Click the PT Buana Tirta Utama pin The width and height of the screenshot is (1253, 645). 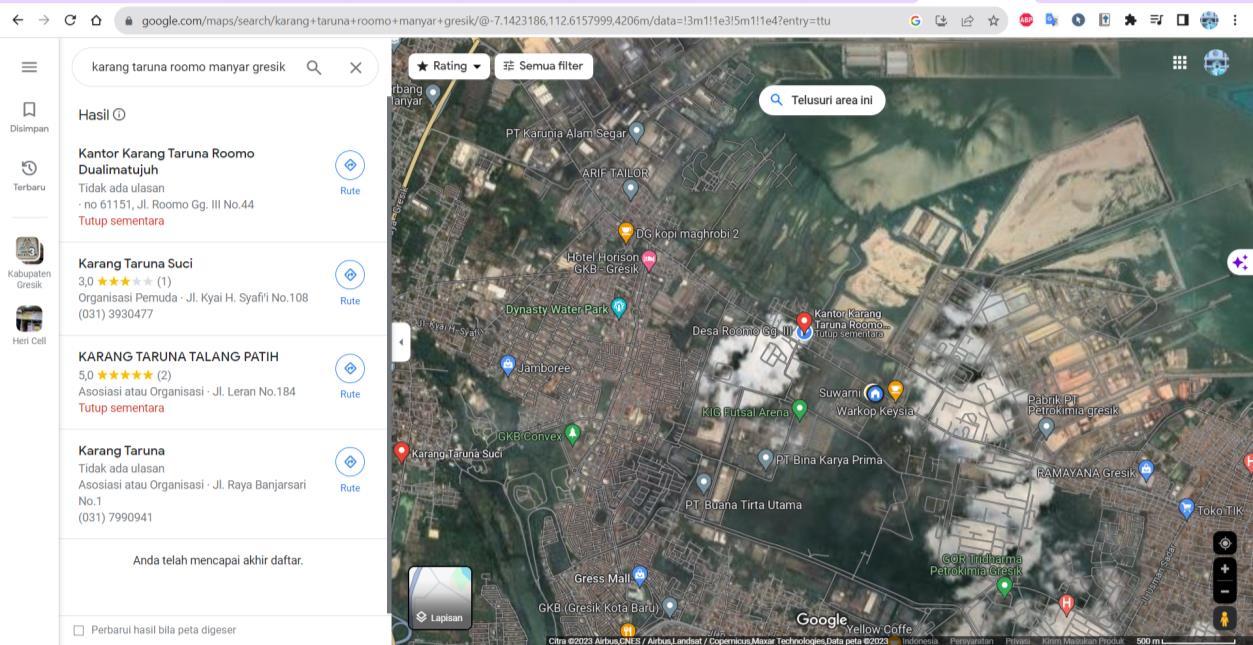pyautogui.click(x=704, y=484)
